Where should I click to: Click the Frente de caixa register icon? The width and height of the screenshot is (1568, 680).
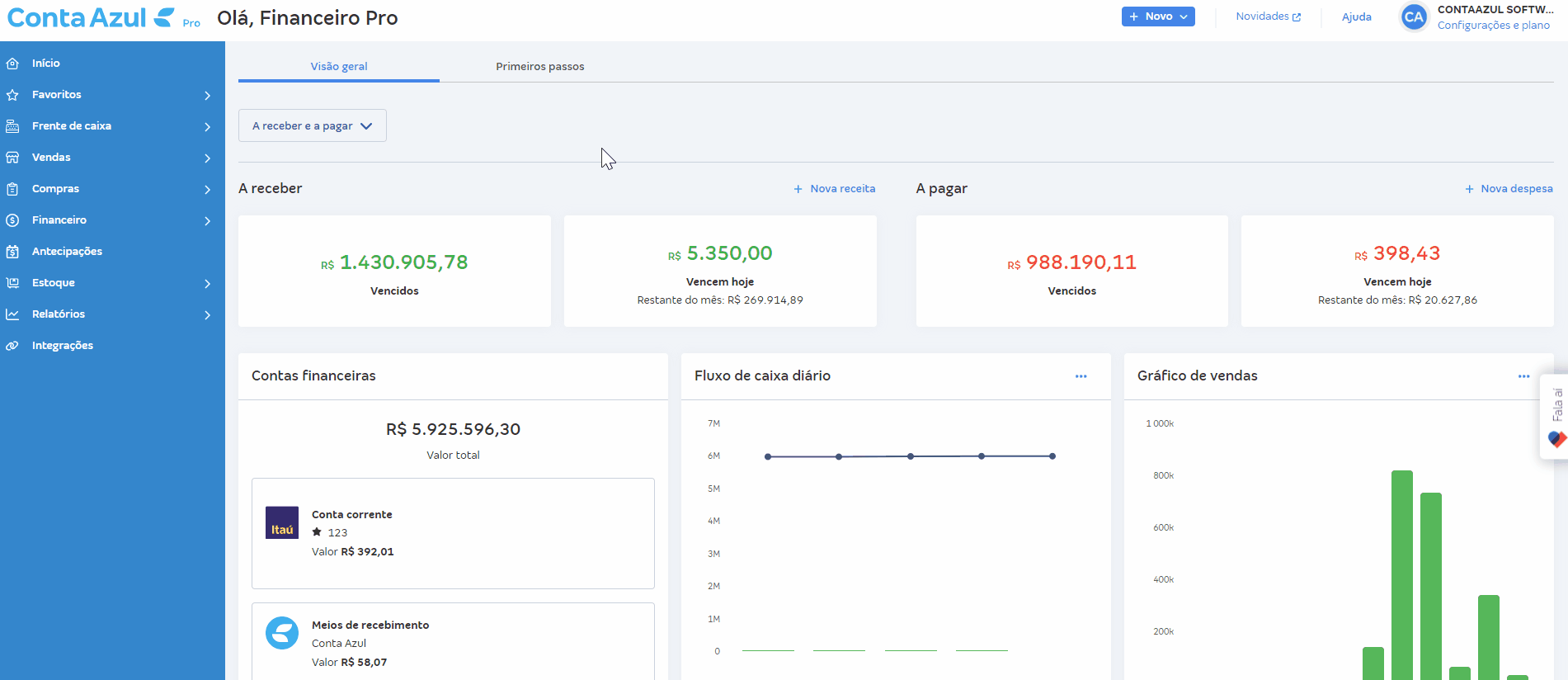(x=12, y=126)
